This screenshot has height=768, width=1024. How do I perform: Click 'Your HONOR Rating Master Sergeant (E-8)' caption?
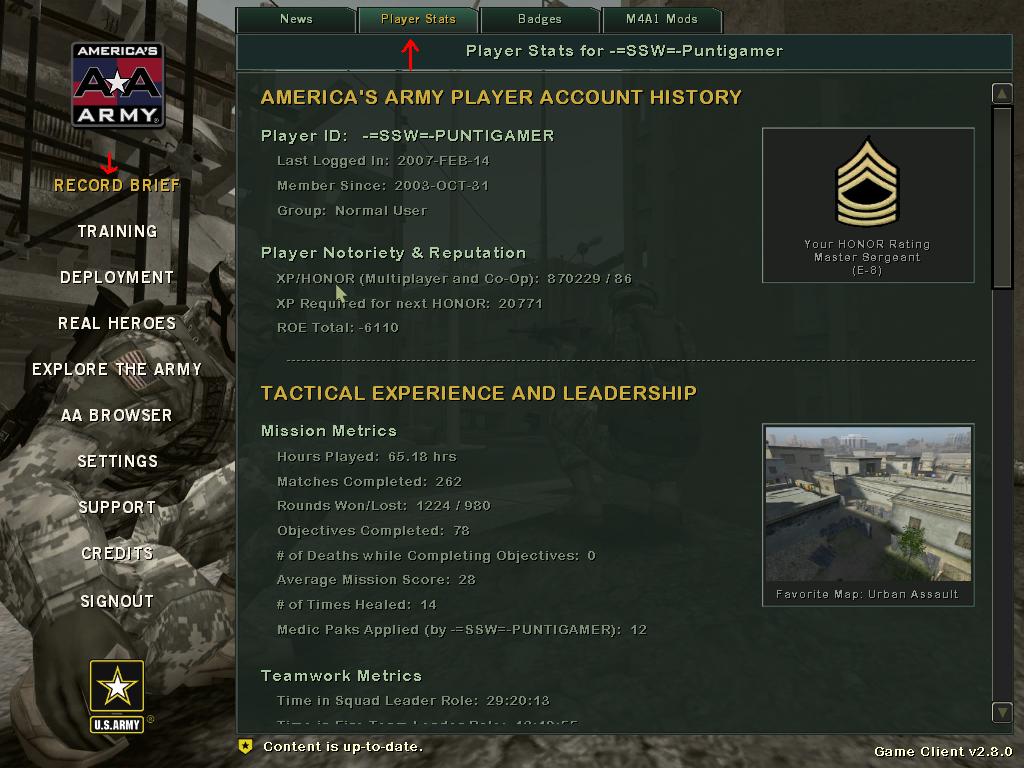coord(867,257)
